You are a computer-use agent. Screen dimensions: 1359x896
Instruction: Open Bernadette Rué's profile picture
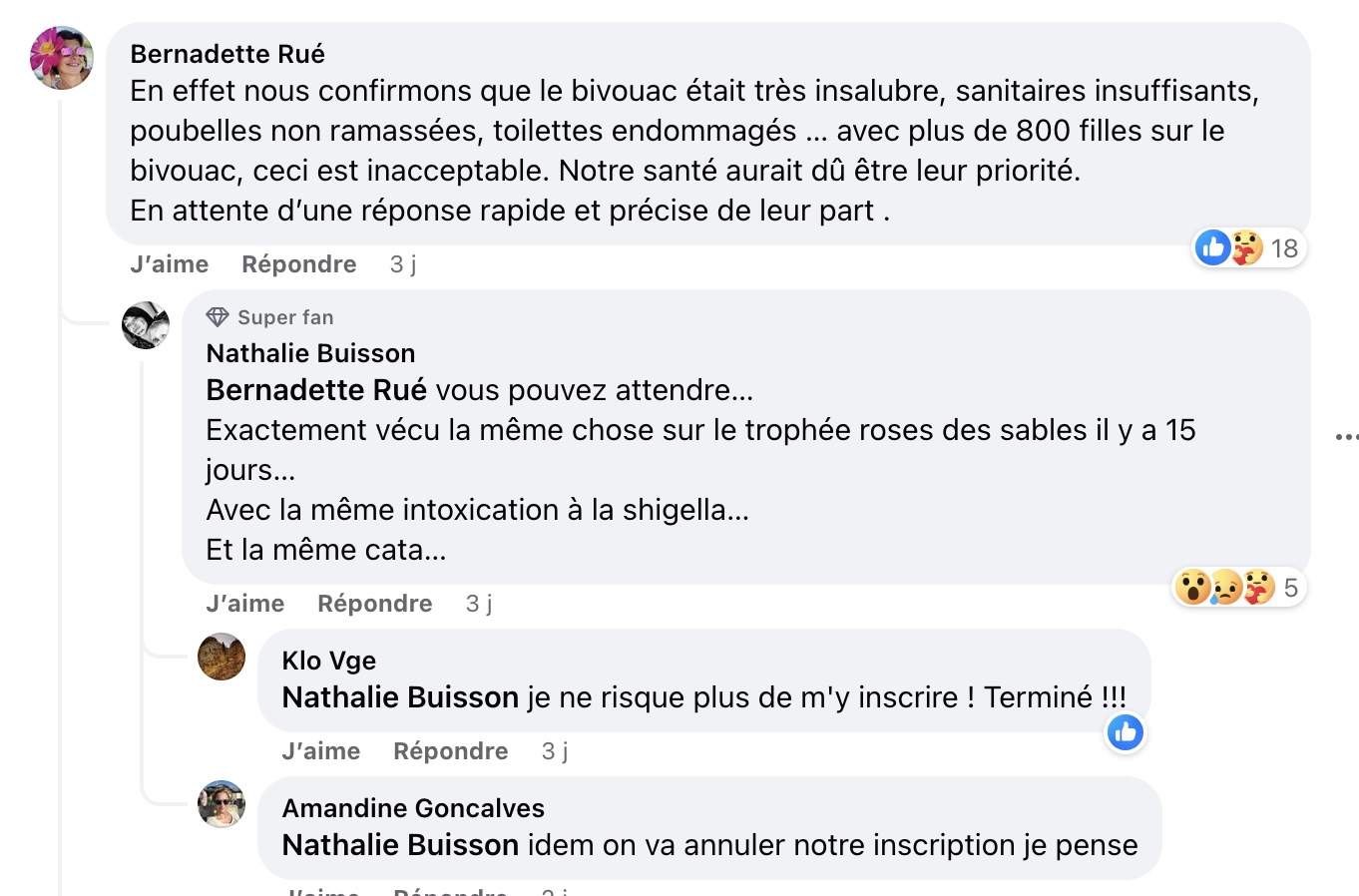pos(62,58)
